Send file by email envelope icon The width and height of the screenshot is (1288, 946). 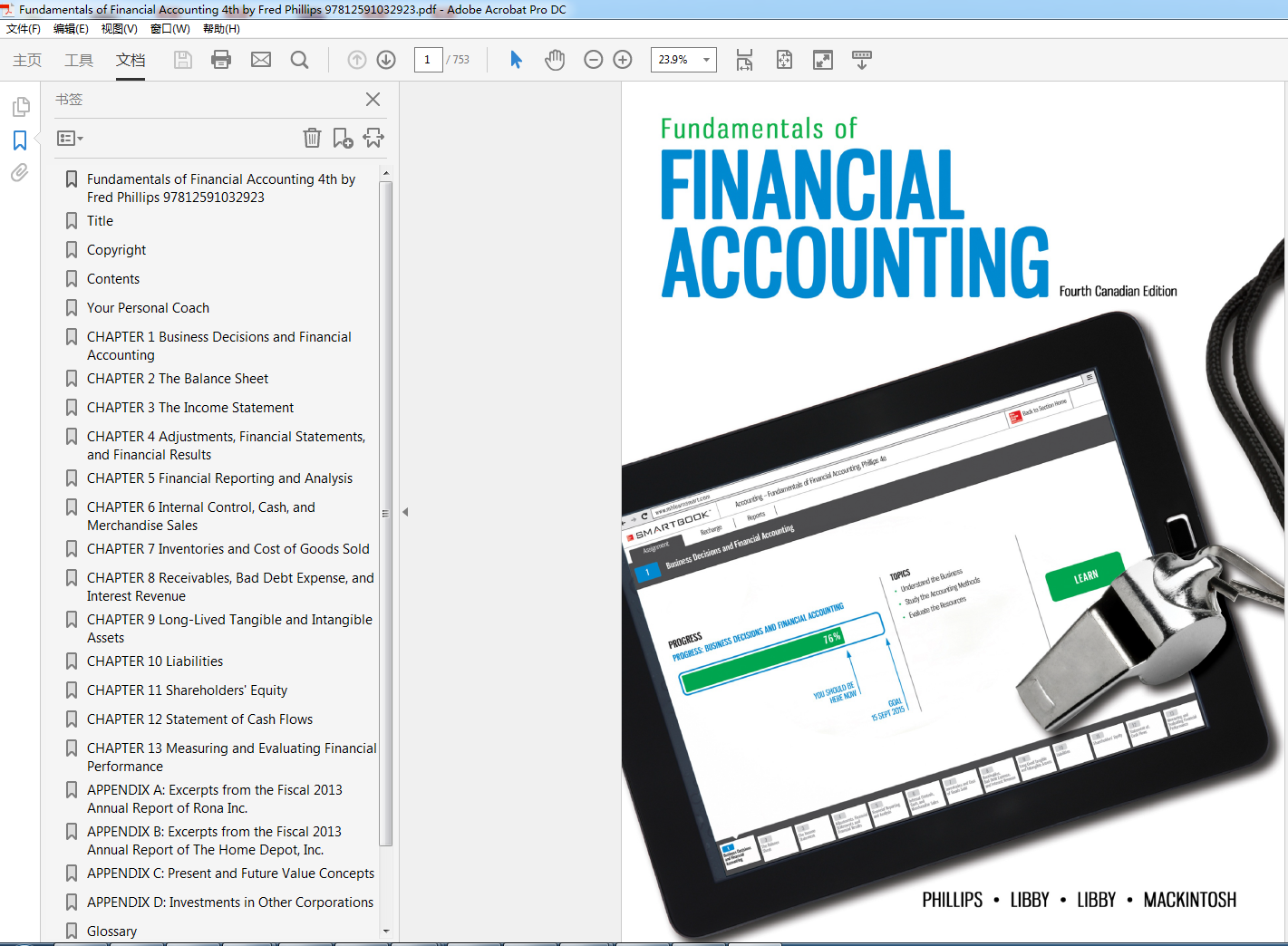[261, 60]
